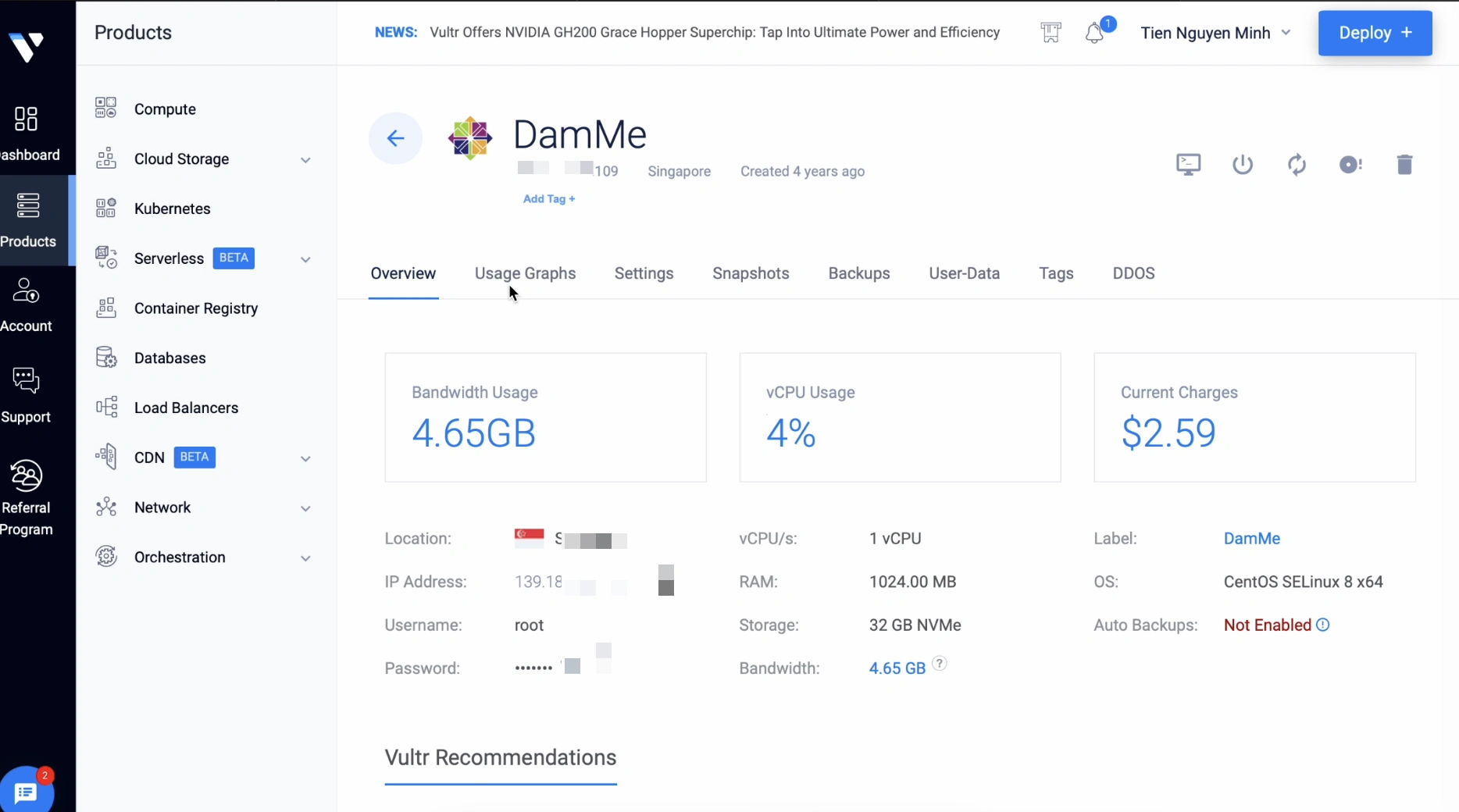Switch to the Snapshots tab
This screenshot has height=812, width=1459.
click(x=751, y=273)
